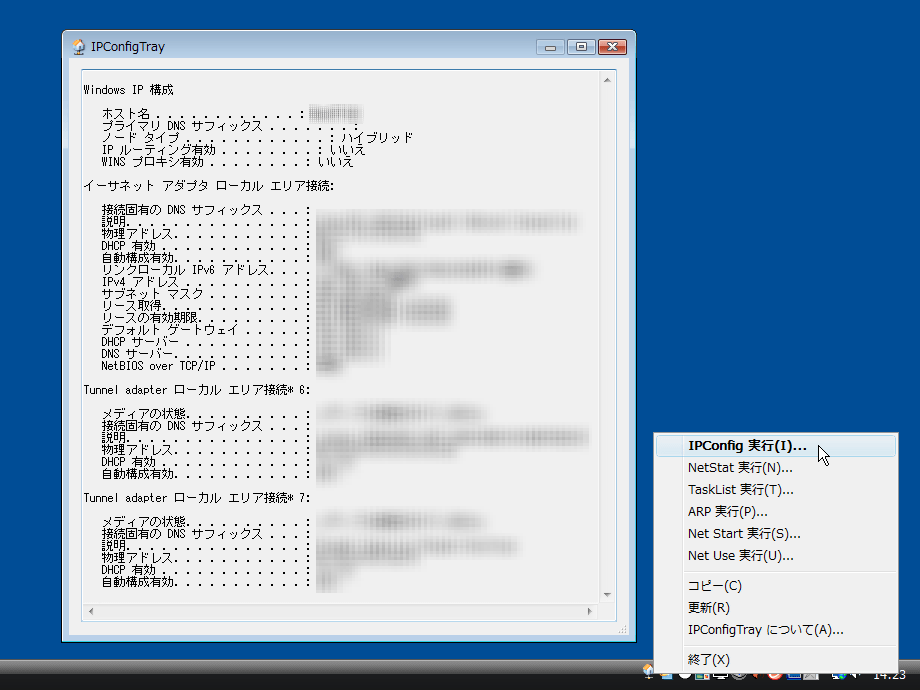Maximize the IPConfigTray window
This screenshot has height=690, width=920.
(580, 46)
